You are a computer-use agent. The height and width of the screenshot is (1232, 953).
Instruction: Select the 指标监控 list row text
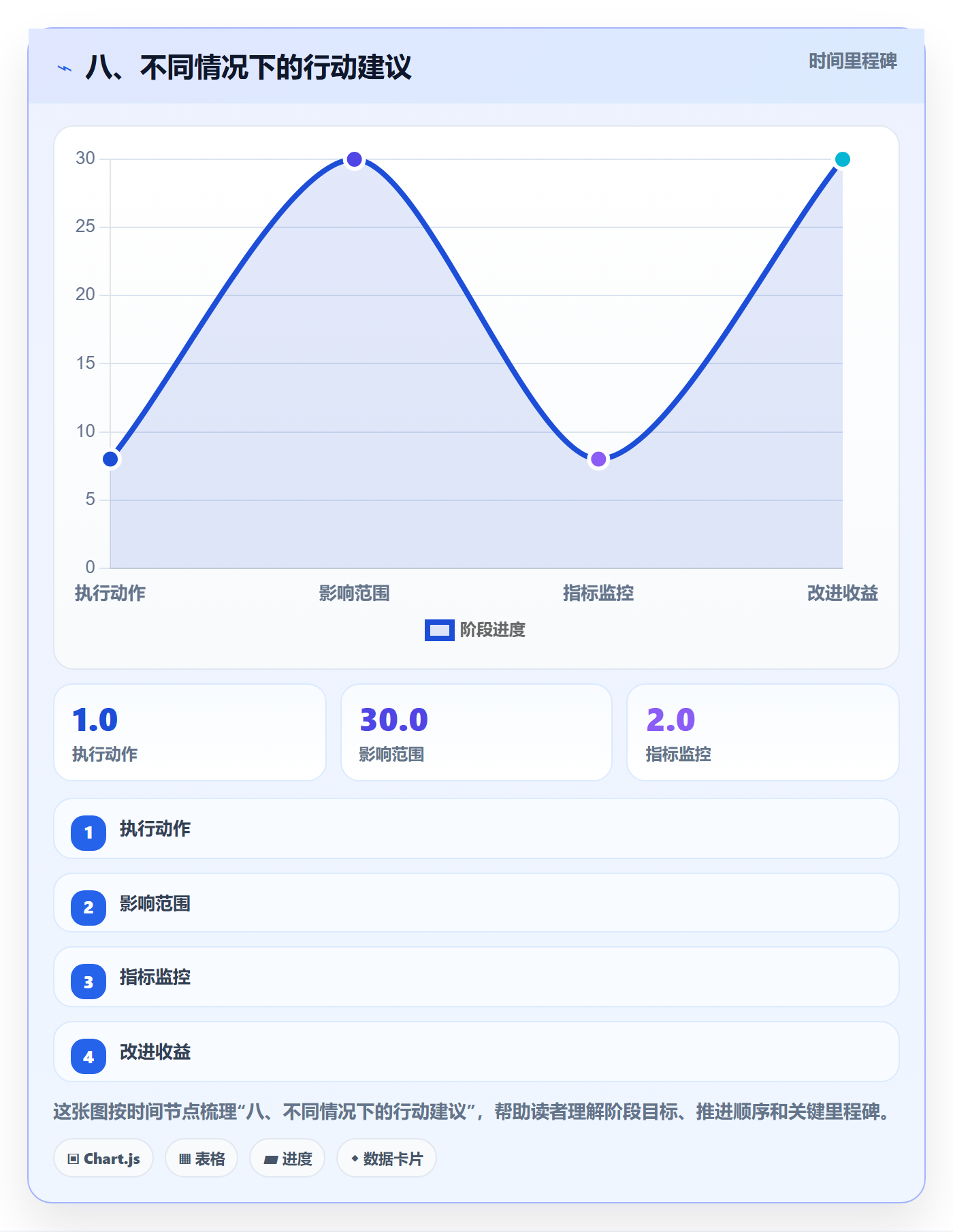click(155, 977)
